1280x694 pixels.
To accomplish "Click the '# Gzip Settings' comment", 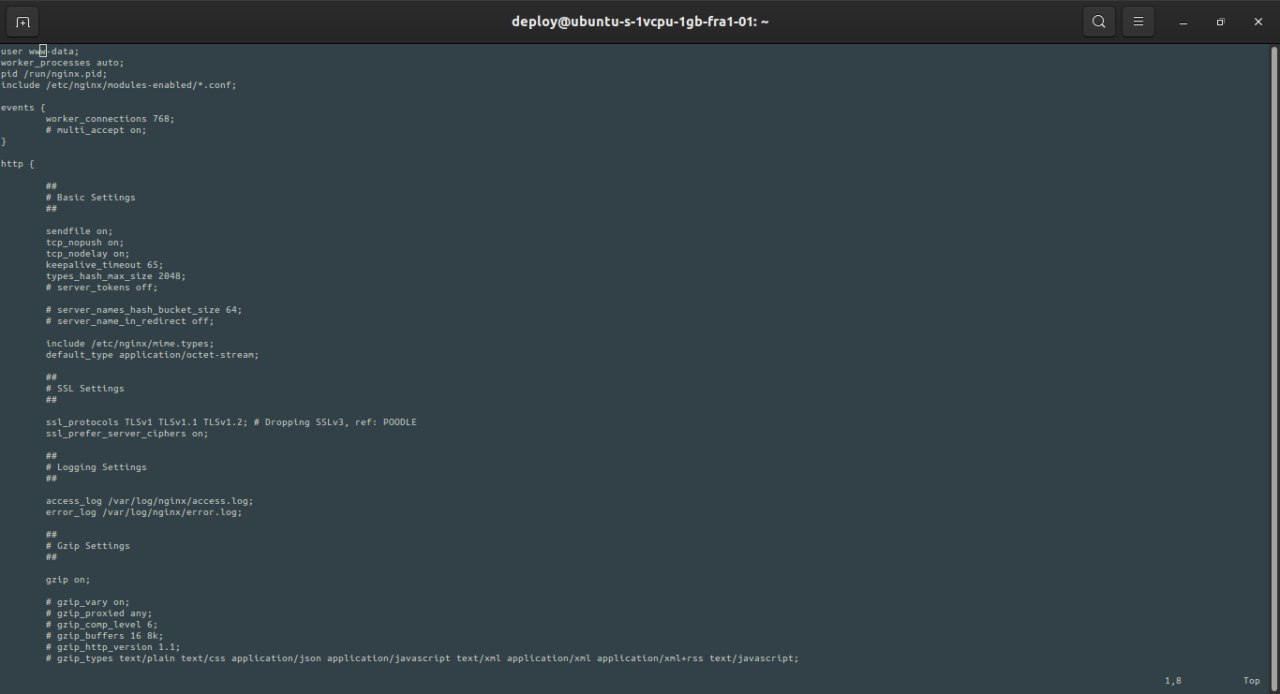I will 88,546.
